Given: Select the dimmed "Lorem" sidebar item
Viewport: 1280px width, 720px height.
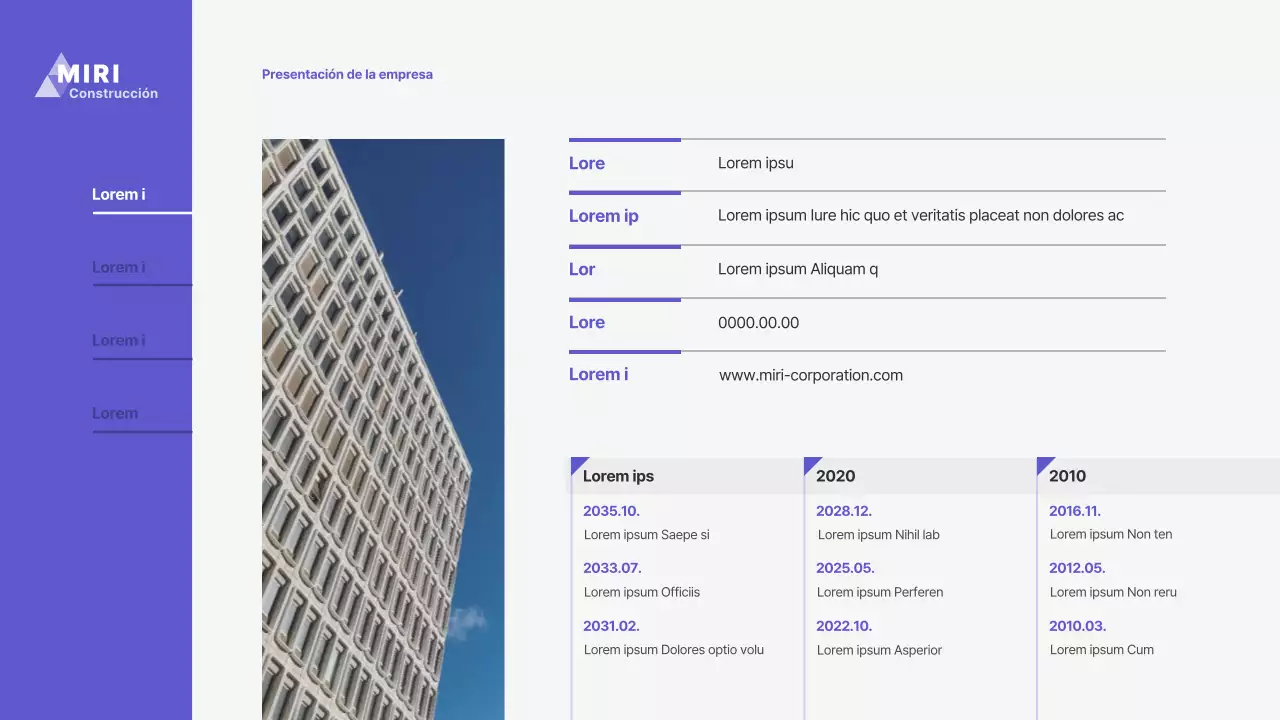Looking at the screenshot, I should click(115, 413).
